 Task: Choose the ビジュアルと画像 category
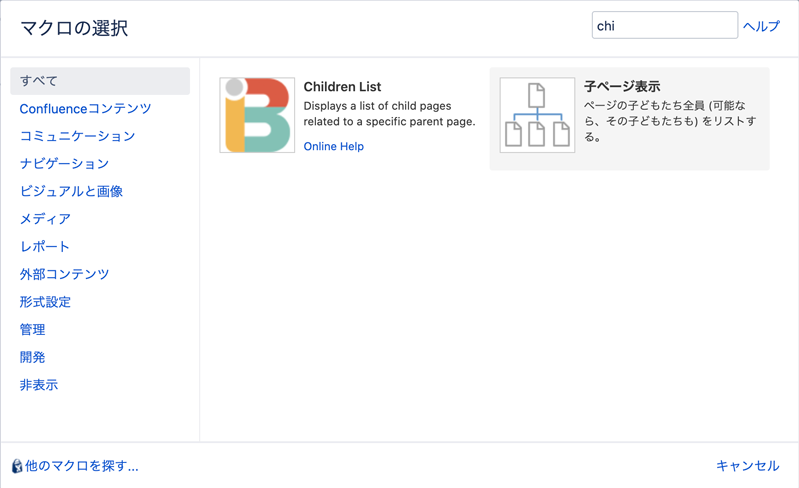71,191
